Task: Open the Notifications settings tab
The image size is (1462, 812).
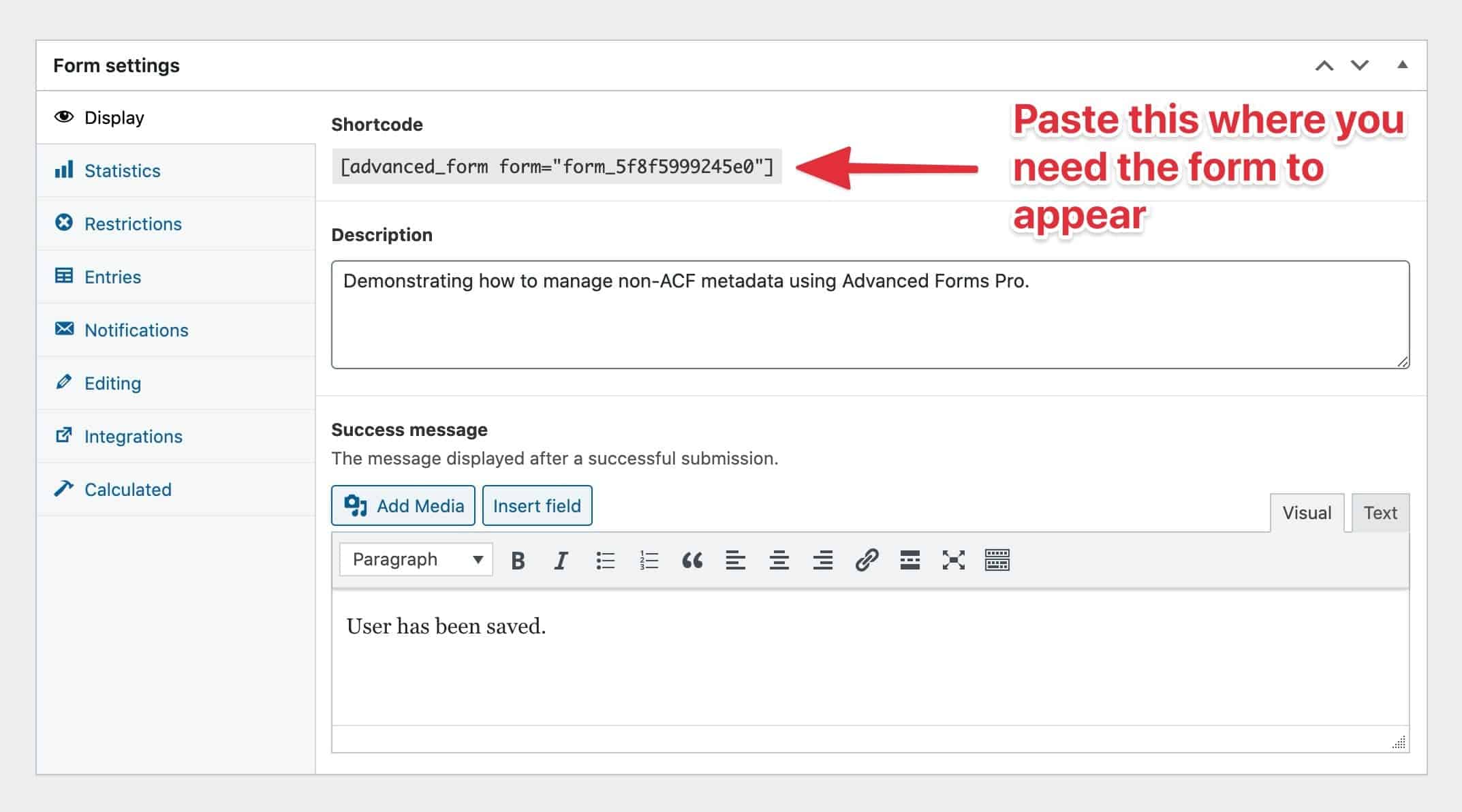Action: point(136,330)
